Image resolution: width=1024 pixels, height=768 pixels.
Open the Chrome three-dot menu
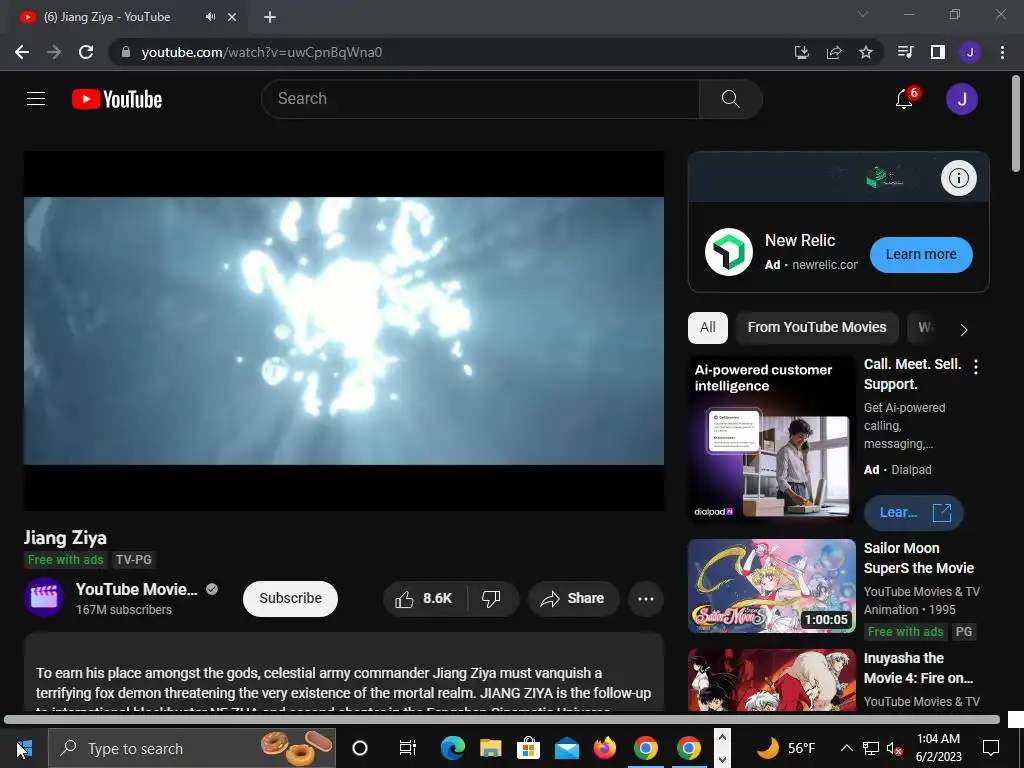pyautogui.click(x=1002, y=52)
